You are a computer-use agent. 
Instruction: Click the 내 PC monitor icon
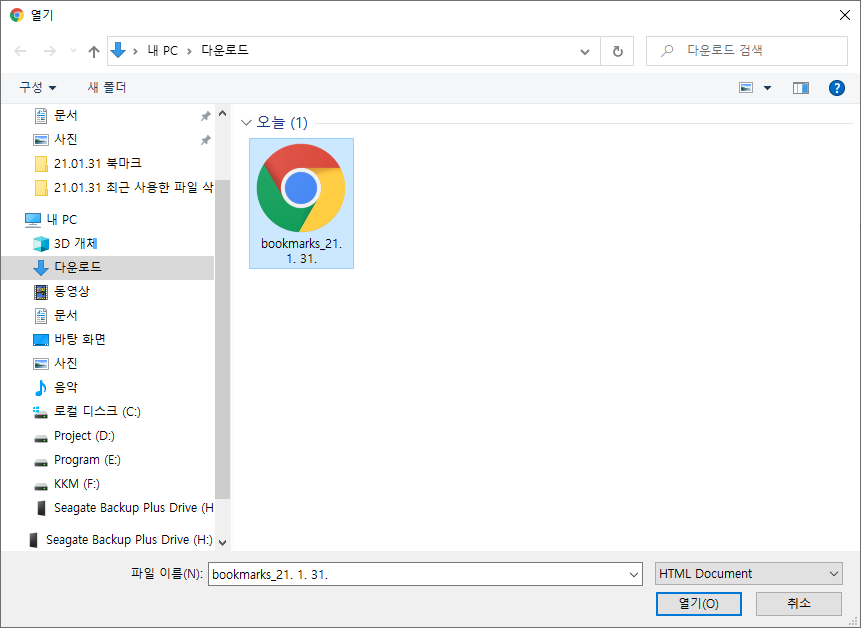[x=33, y=220]
